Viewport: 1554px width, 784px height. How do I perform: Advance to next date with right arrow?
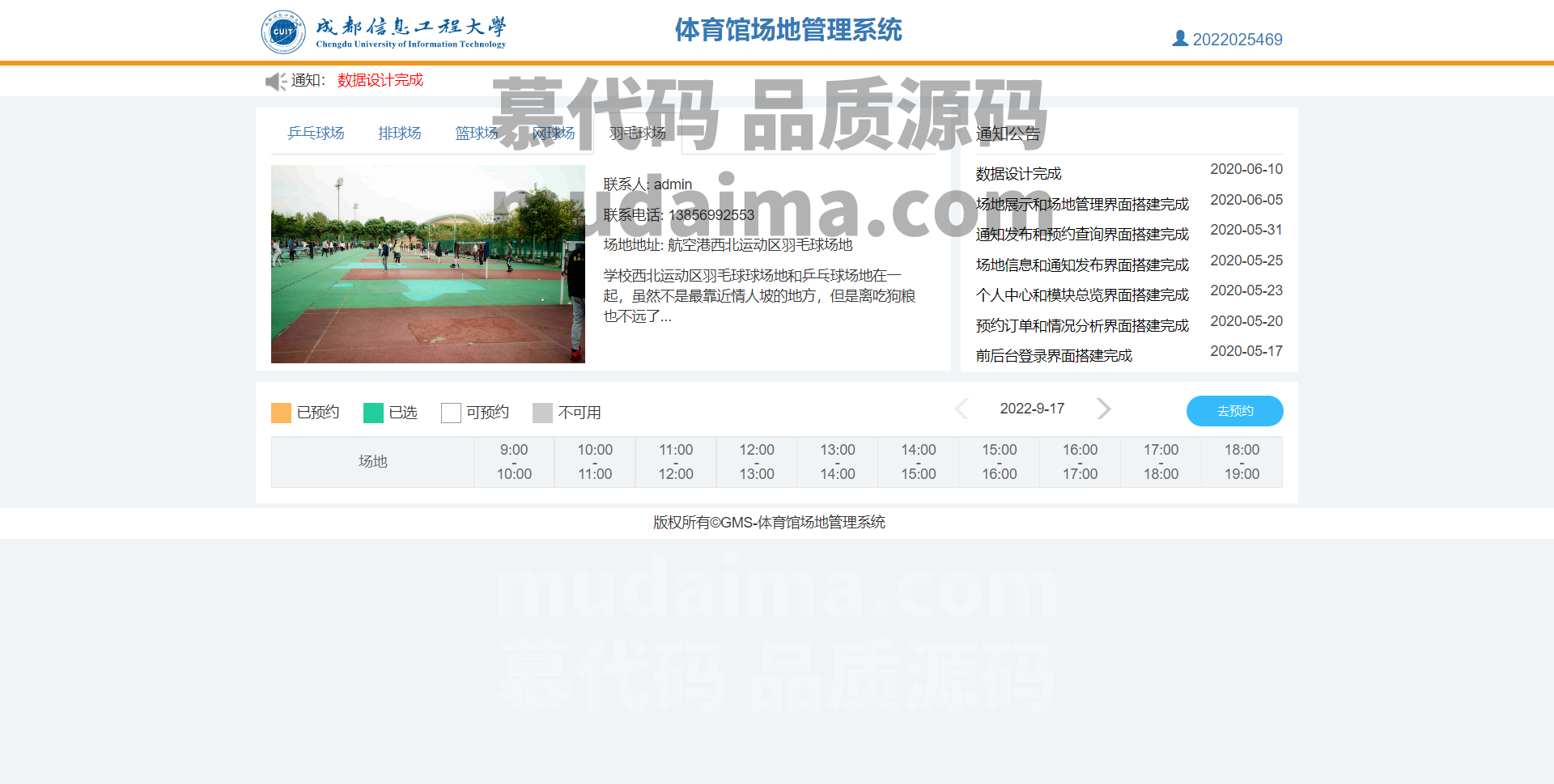tap(1103, 409)
